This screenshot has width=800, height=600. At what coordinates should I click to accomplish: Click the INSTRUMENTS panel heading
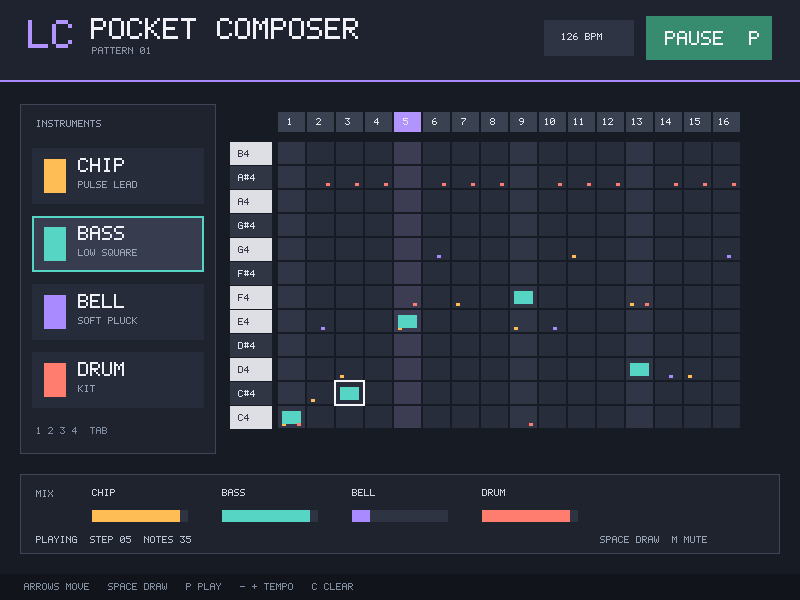[69, 123]
